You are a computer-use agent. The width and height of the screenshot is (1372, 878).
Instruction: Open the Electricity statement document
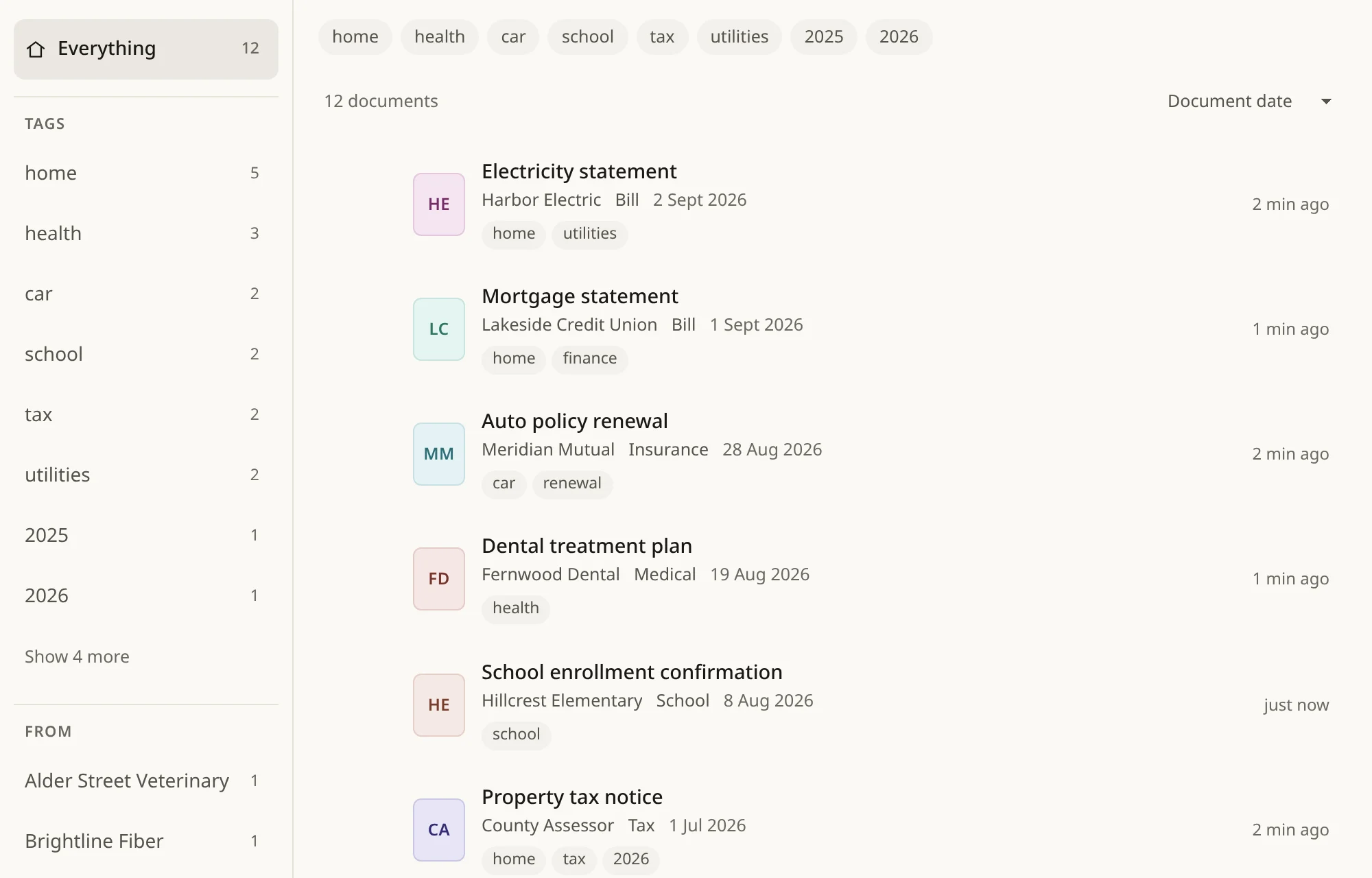[x=579, y=171]
